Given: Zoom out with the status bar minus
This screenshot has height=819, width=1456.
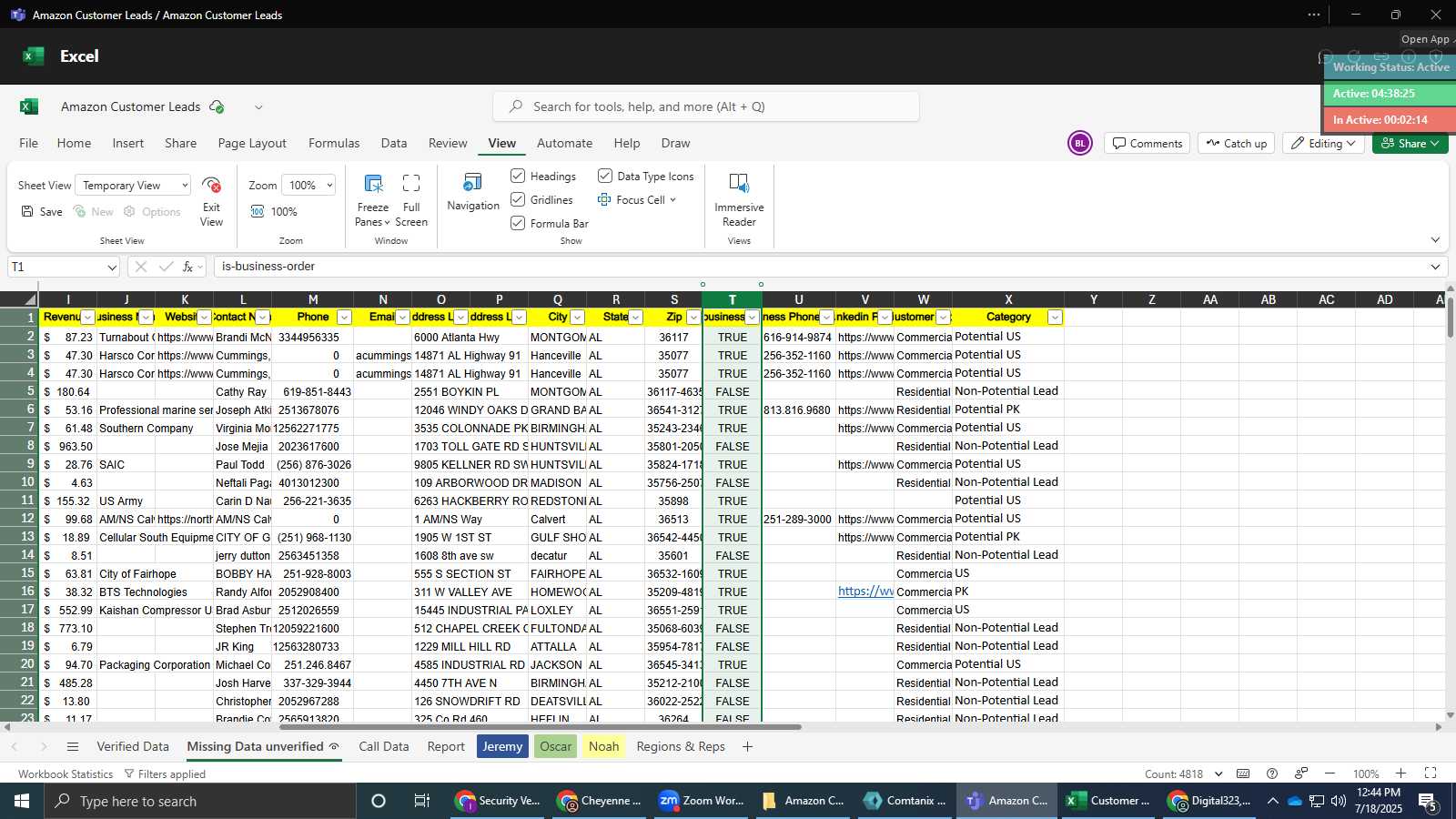Looking at the screenshot, I should click(x=1330, y=773).
